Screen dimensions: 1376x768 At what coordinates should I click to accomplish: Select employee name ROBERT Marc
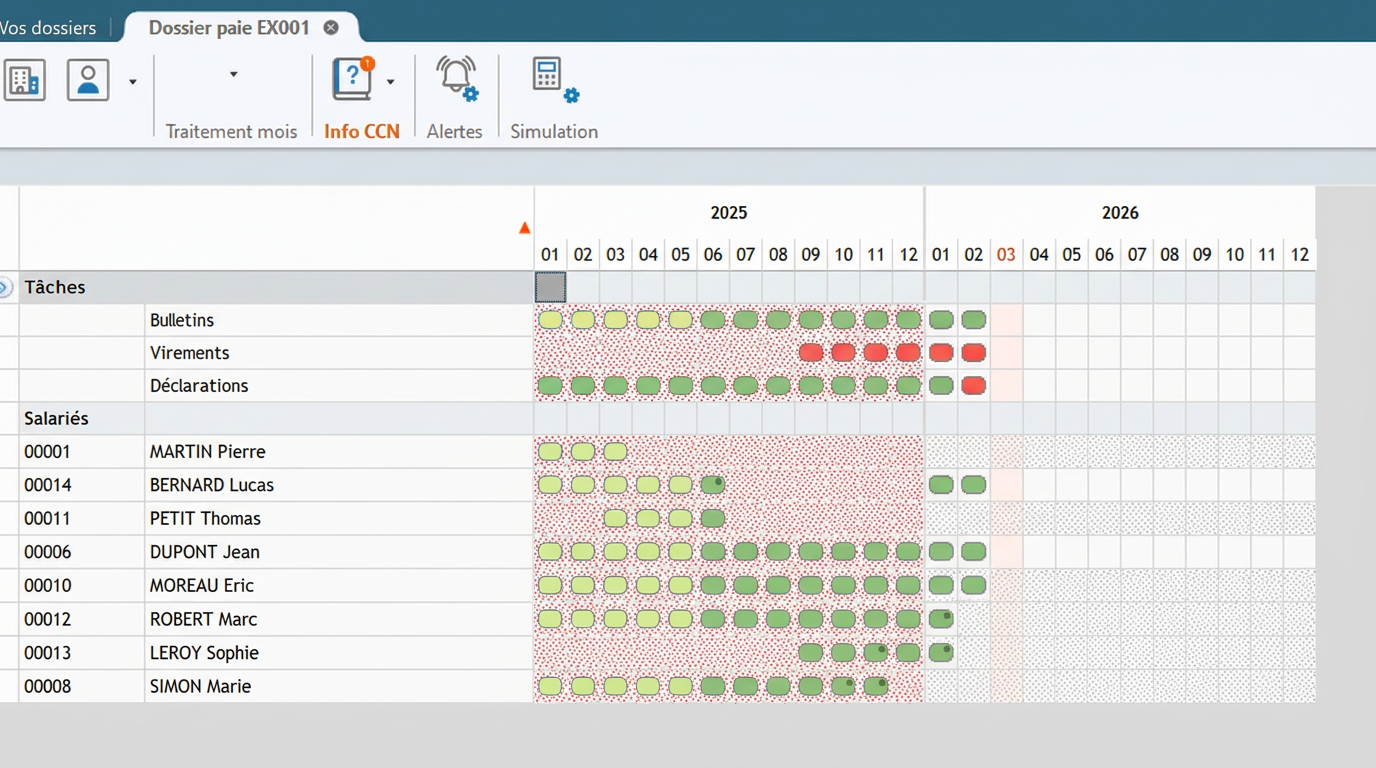[x=204, y=619]
